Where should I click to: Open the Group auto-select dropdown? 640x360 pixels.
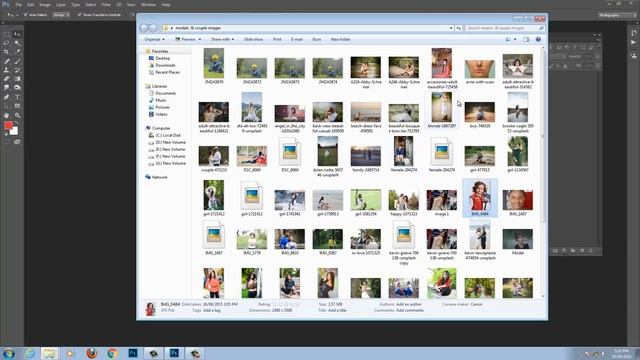61,15
